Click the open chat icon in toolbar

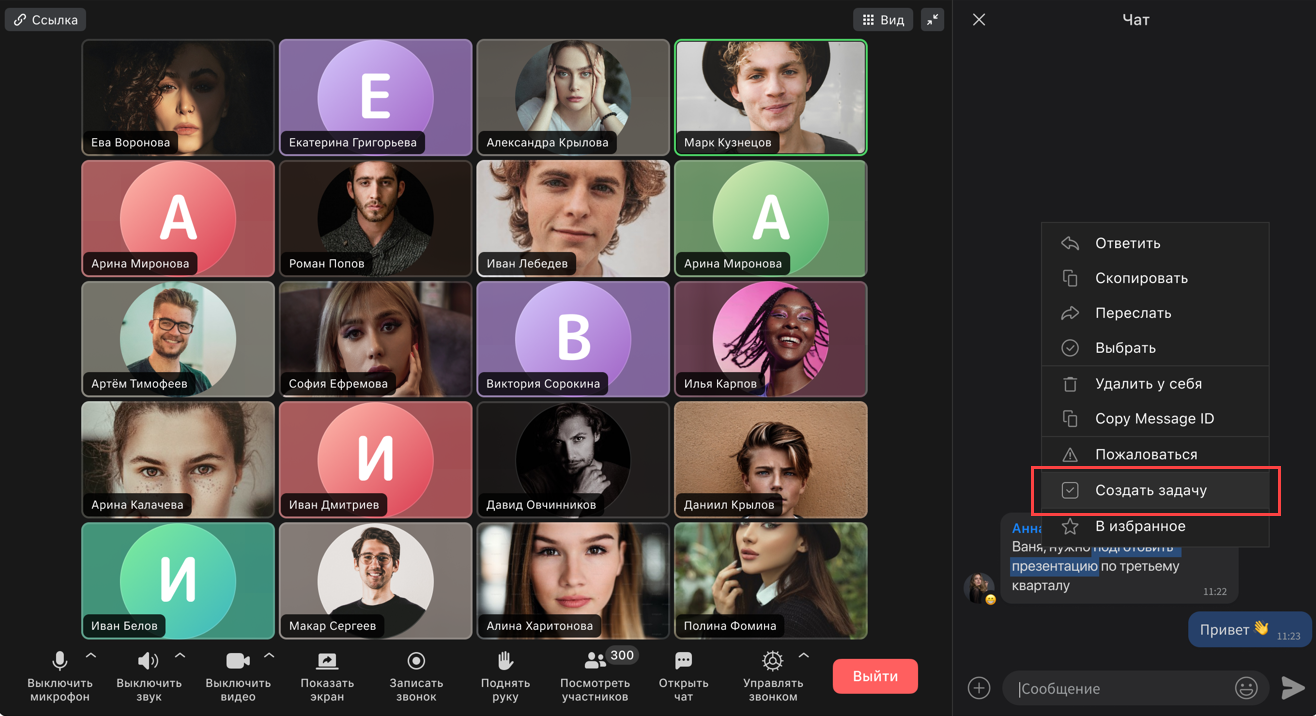pos(683,661)
